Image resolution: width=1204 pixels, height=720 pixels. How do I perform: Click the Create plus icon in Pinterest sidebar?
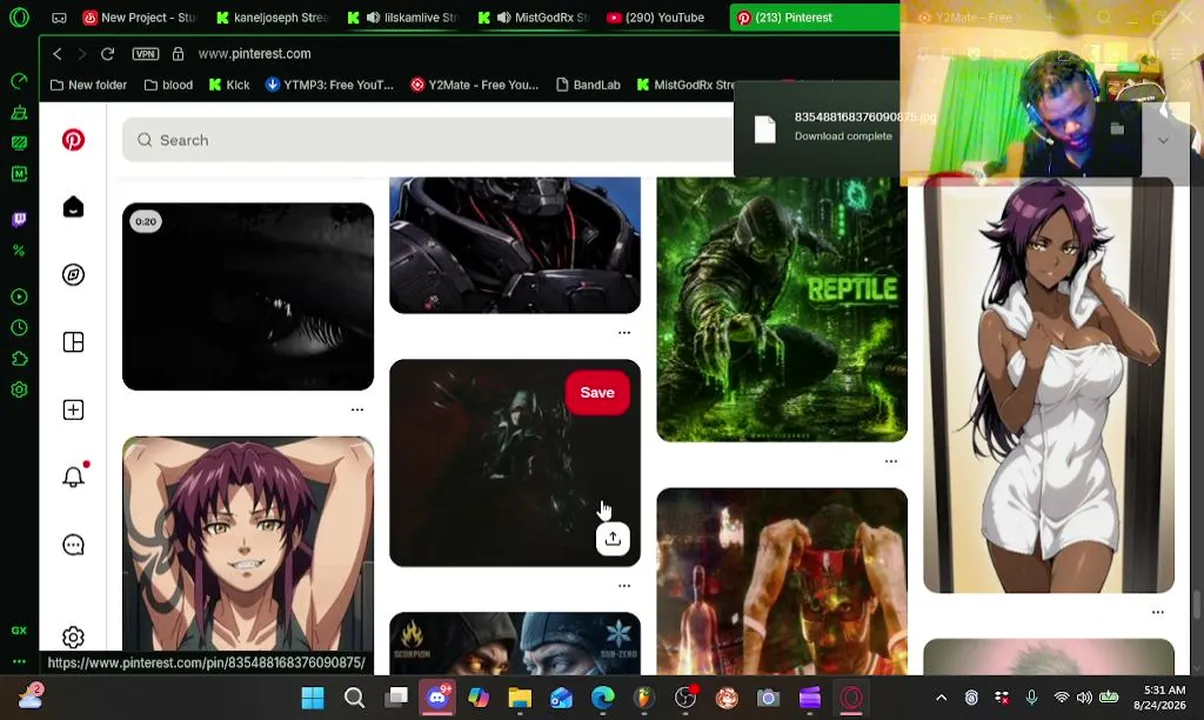73,410
